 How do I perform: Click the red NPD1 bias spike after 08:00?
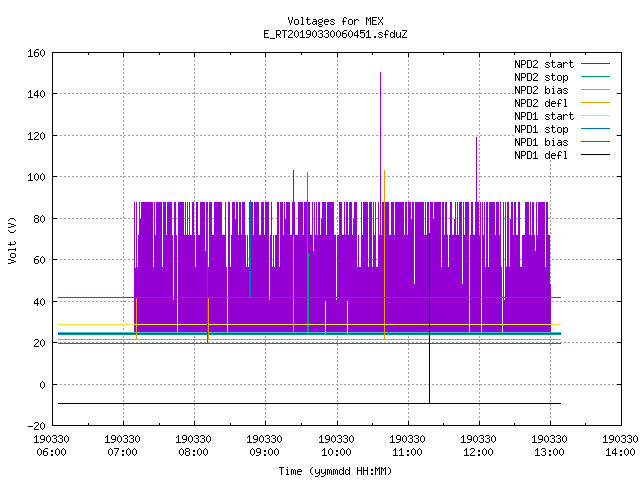pyautogui.click(x=207, y=278)
